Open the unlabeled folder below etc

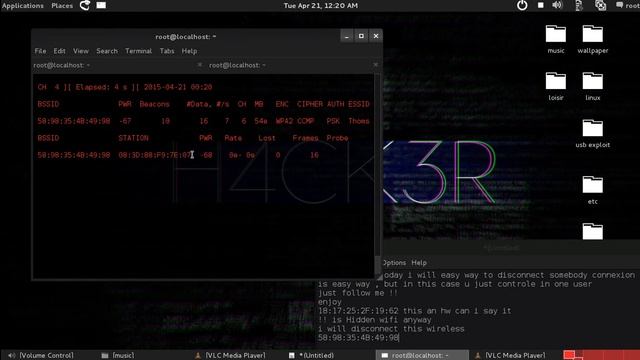pyautogui.click(x=593, y=231)
